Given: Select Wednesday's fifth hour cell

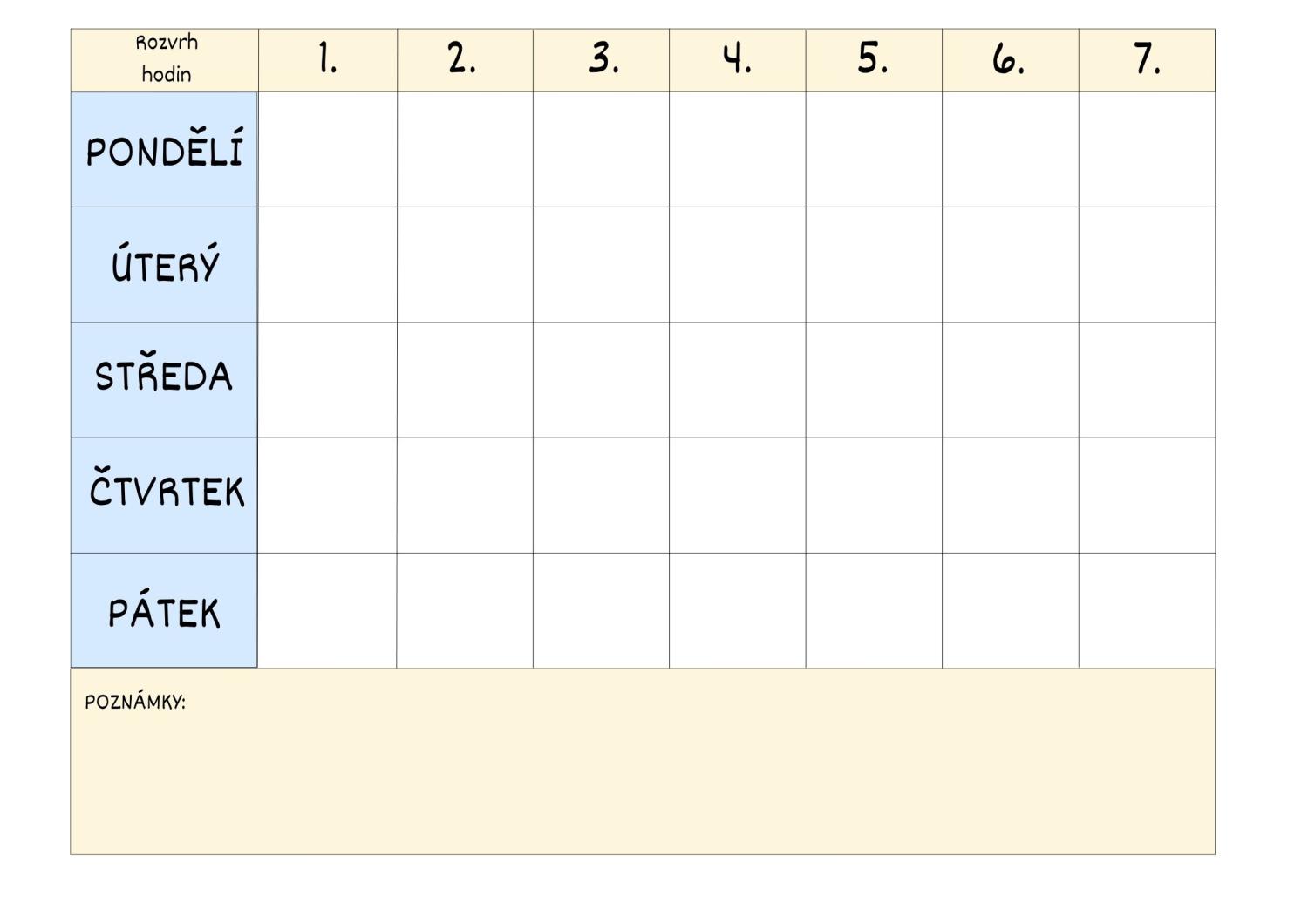Looking at the screenshot, I should [x=874, y=380].
